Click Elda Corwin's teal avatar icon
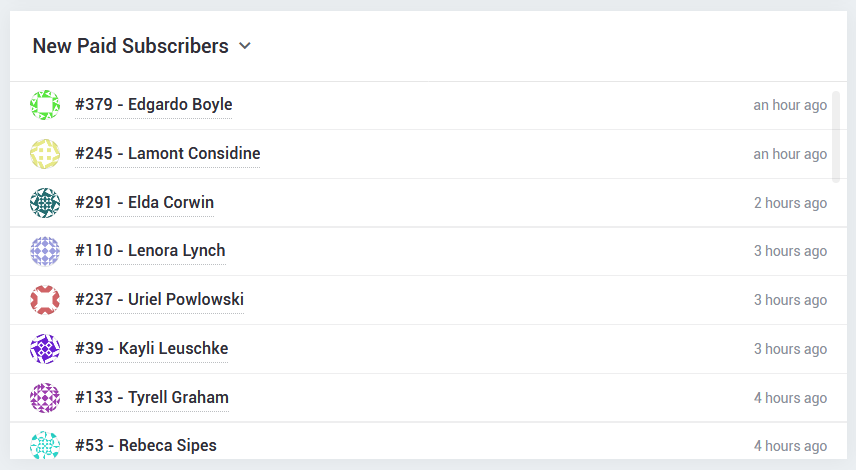 click(x=45, y=203)
